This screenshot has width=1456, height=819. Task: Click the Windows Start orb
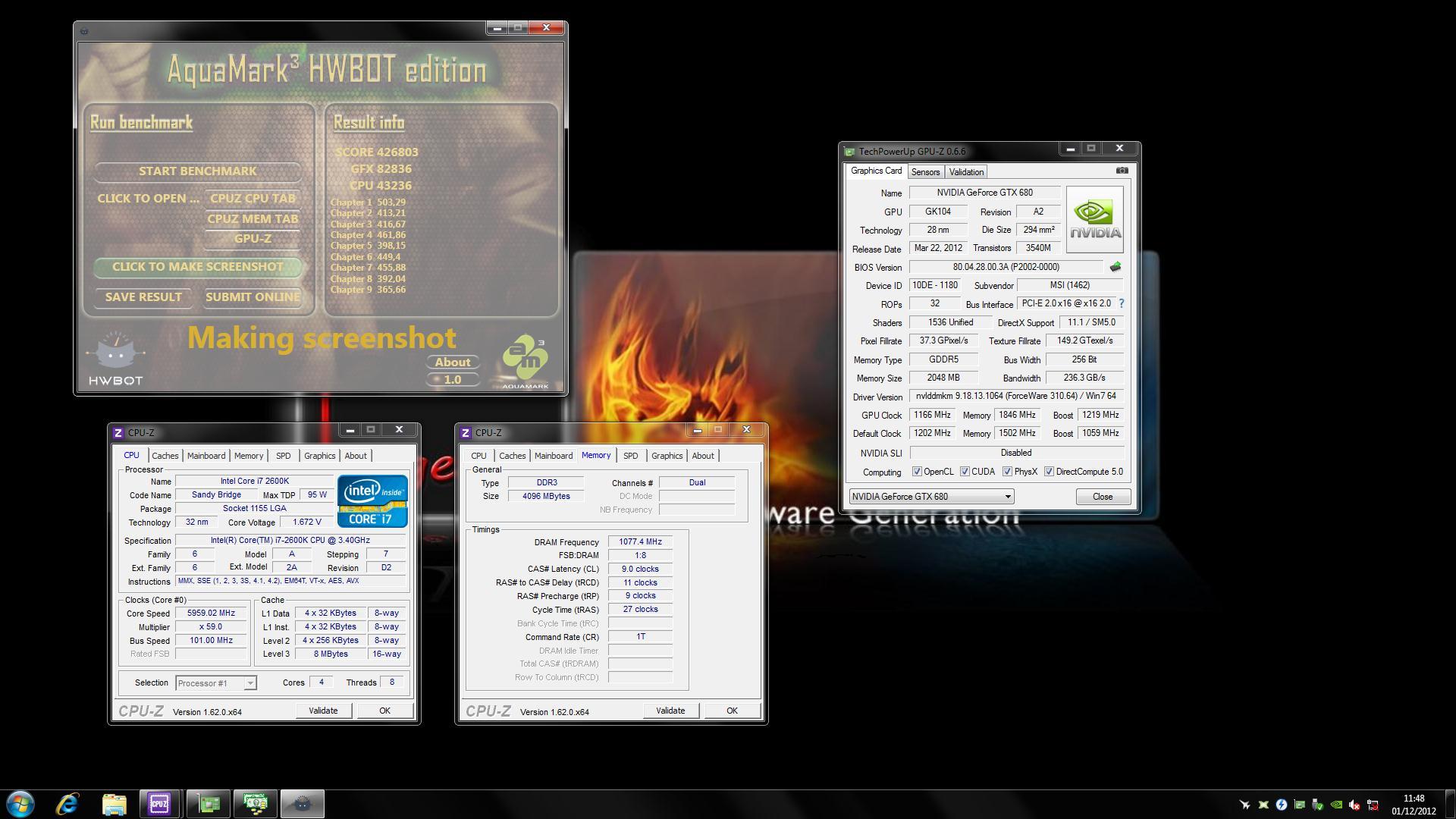[x=20, y=804]
